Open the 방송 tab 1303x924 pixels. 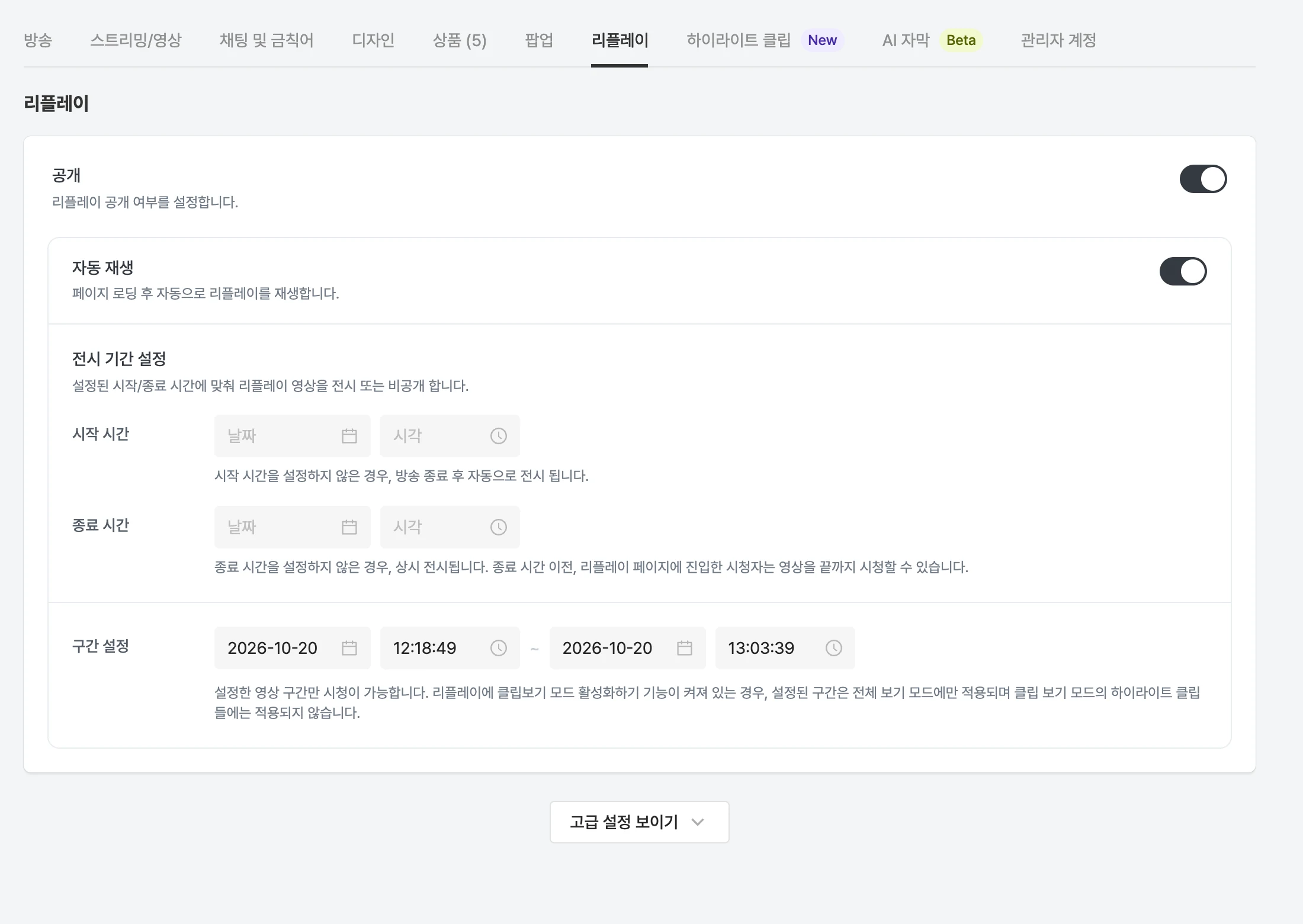coord(38,40)
